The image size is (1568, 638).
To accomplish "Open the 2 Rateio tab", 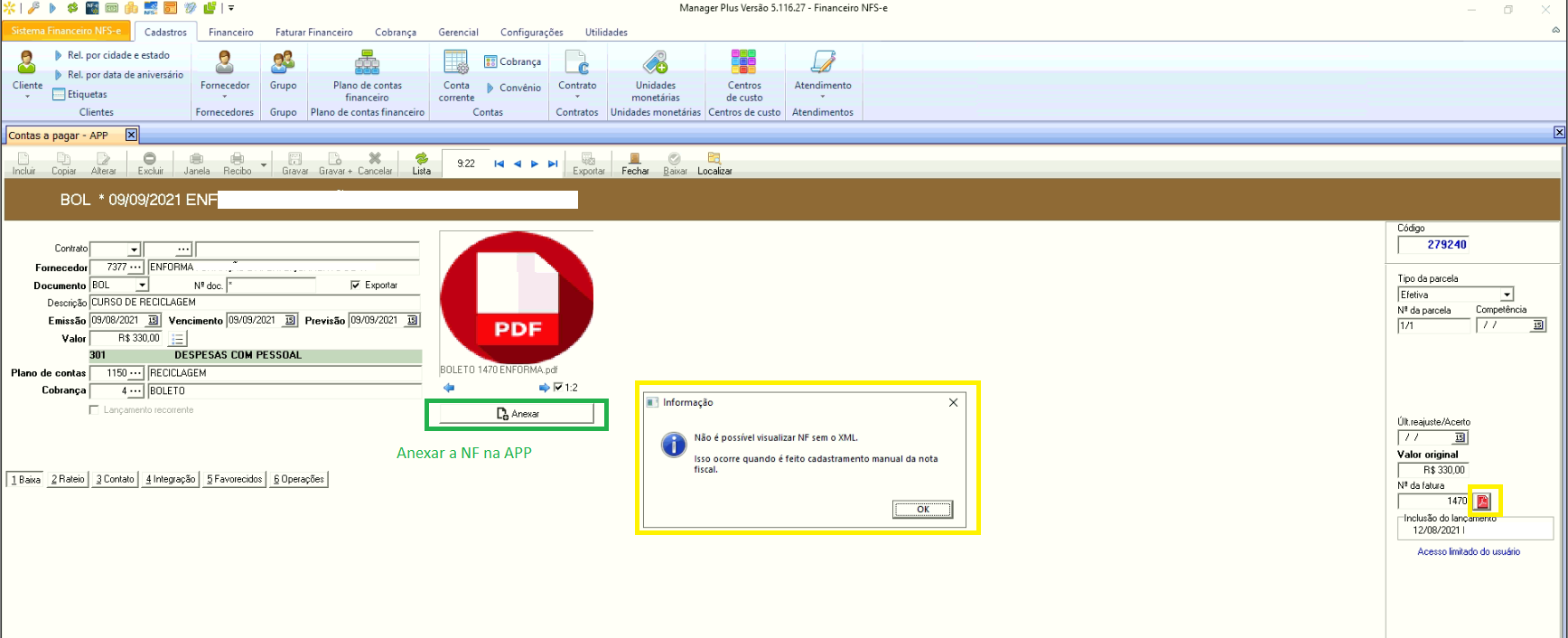I will click(x=68, y=480).
